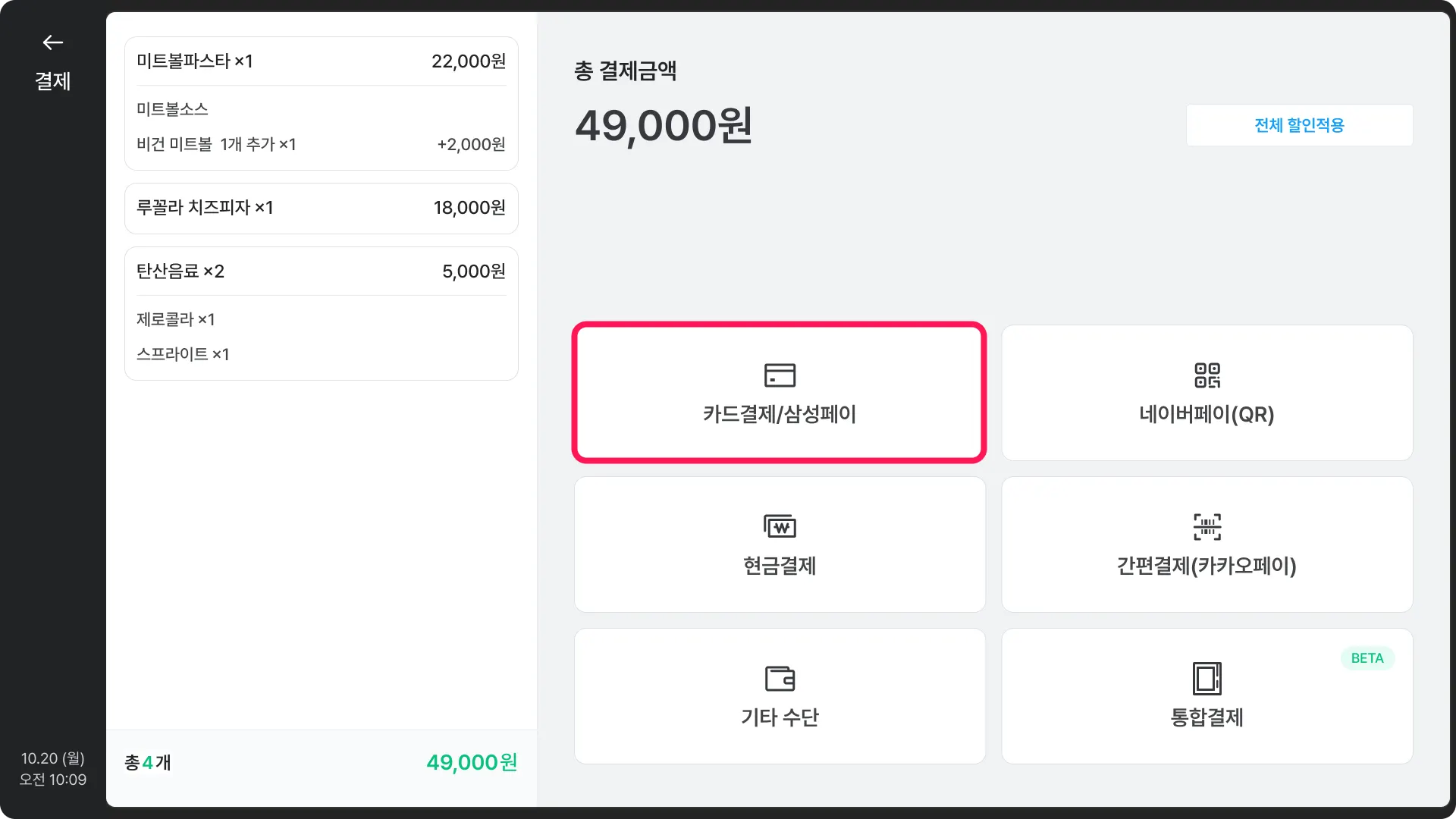Select 카드결제/삼성페이 payment label
Screen dimensions: 1456x819
point(780,414)
